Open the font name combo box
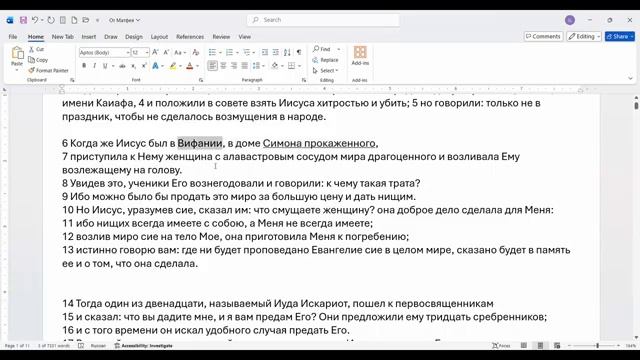Screen dimensions: 640x360 104,52
